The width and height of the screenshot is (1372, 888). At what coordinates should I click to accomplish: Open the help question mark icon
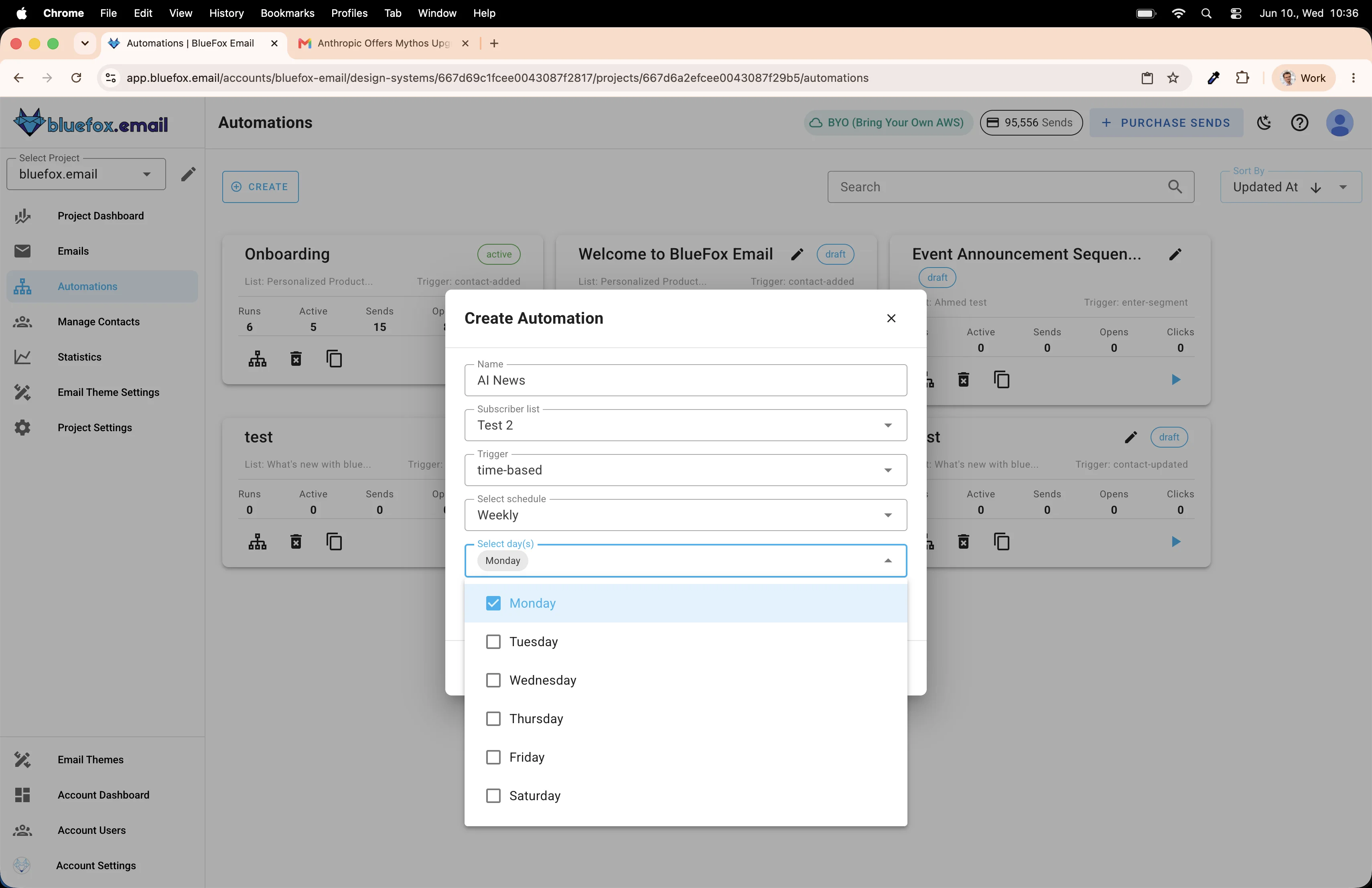[1299, 123]
